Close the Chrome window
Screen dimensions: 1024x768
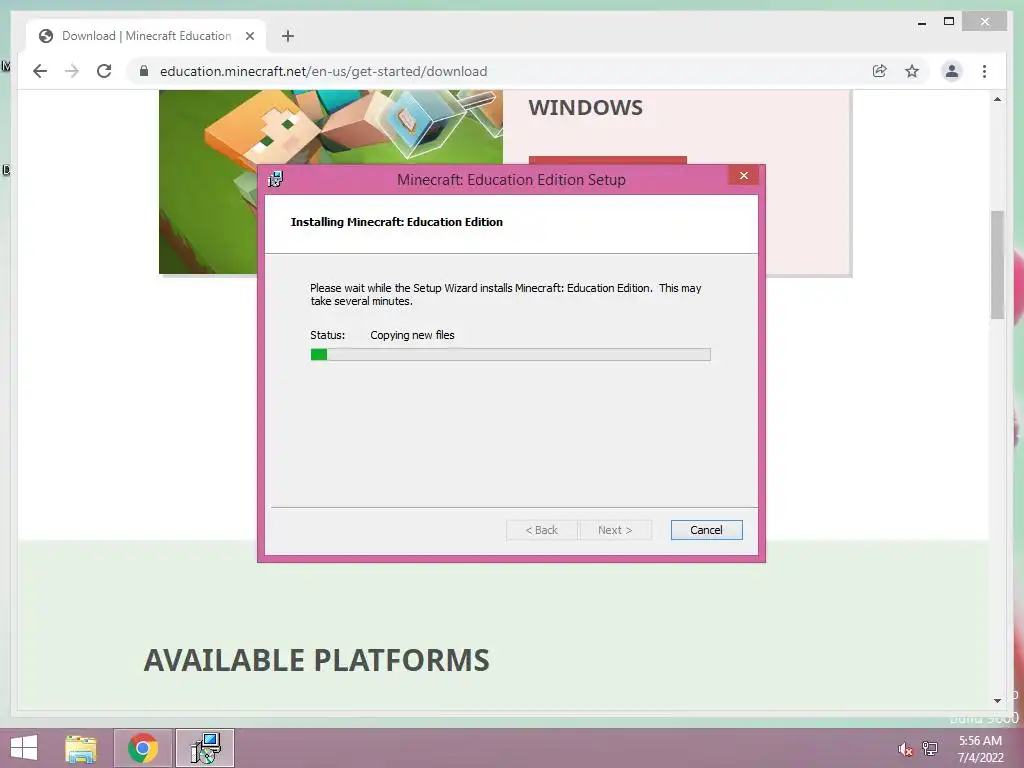tap(985, 22)
